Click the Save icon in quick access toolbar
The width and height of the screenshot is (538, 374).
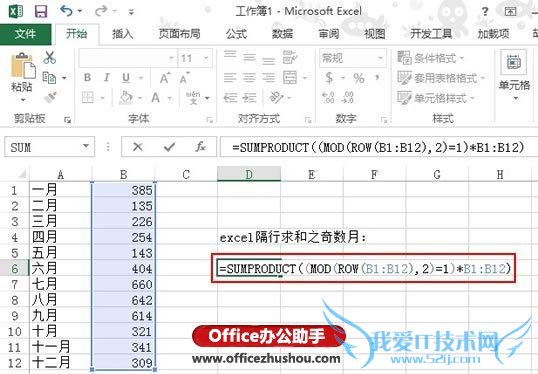[41, 11]
